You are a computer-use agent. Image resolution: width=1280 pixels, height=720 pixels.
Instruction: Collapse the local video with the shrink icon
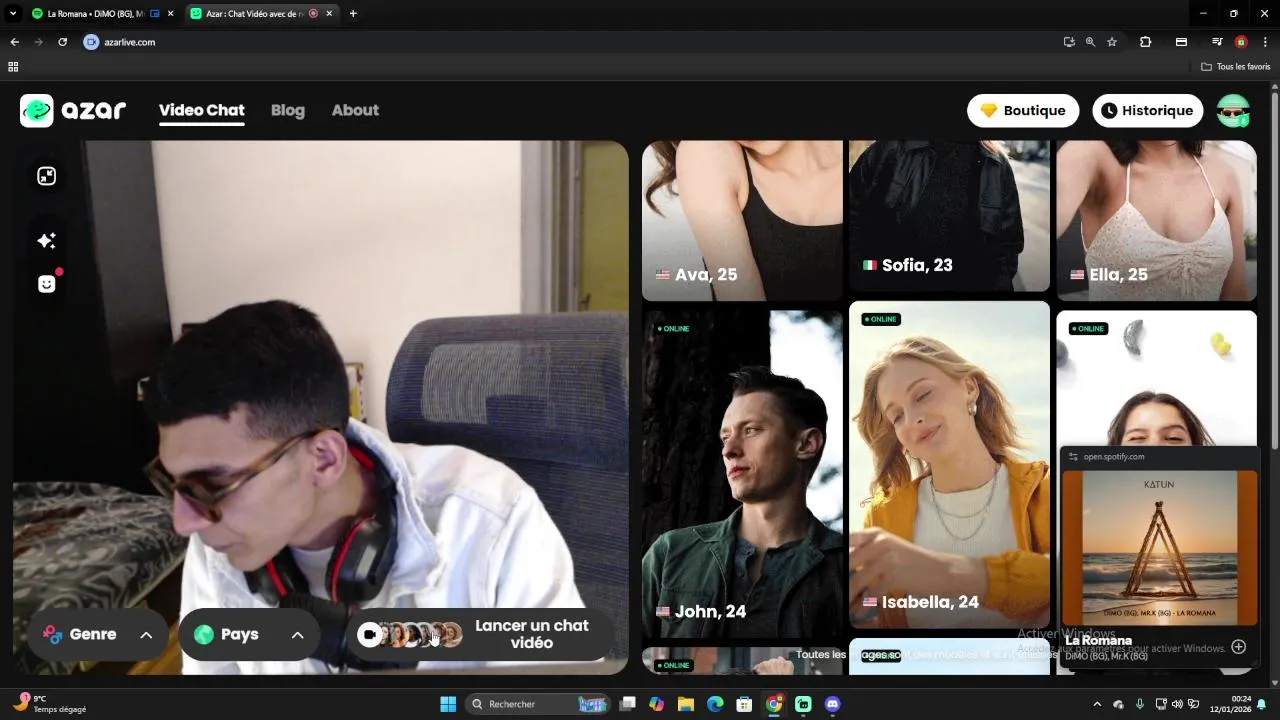pyautogui.click(x=46, y=176)
